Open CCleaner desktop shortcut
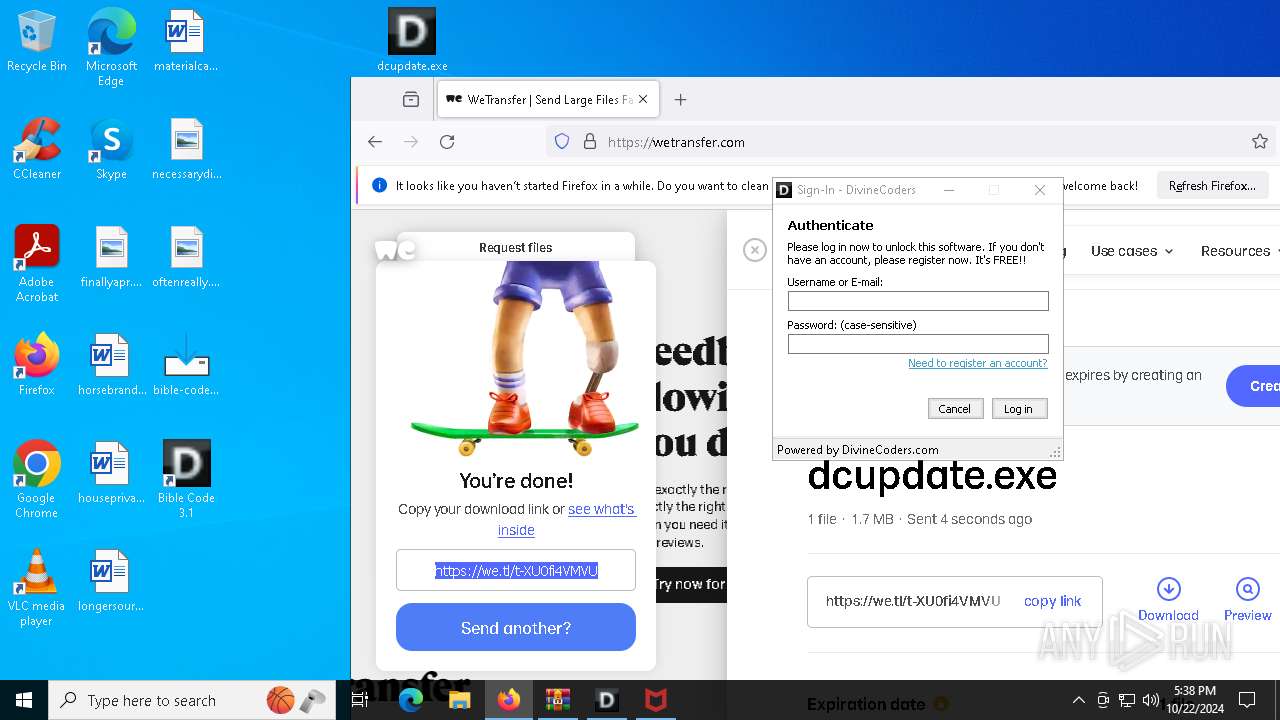 pos(37,149)
